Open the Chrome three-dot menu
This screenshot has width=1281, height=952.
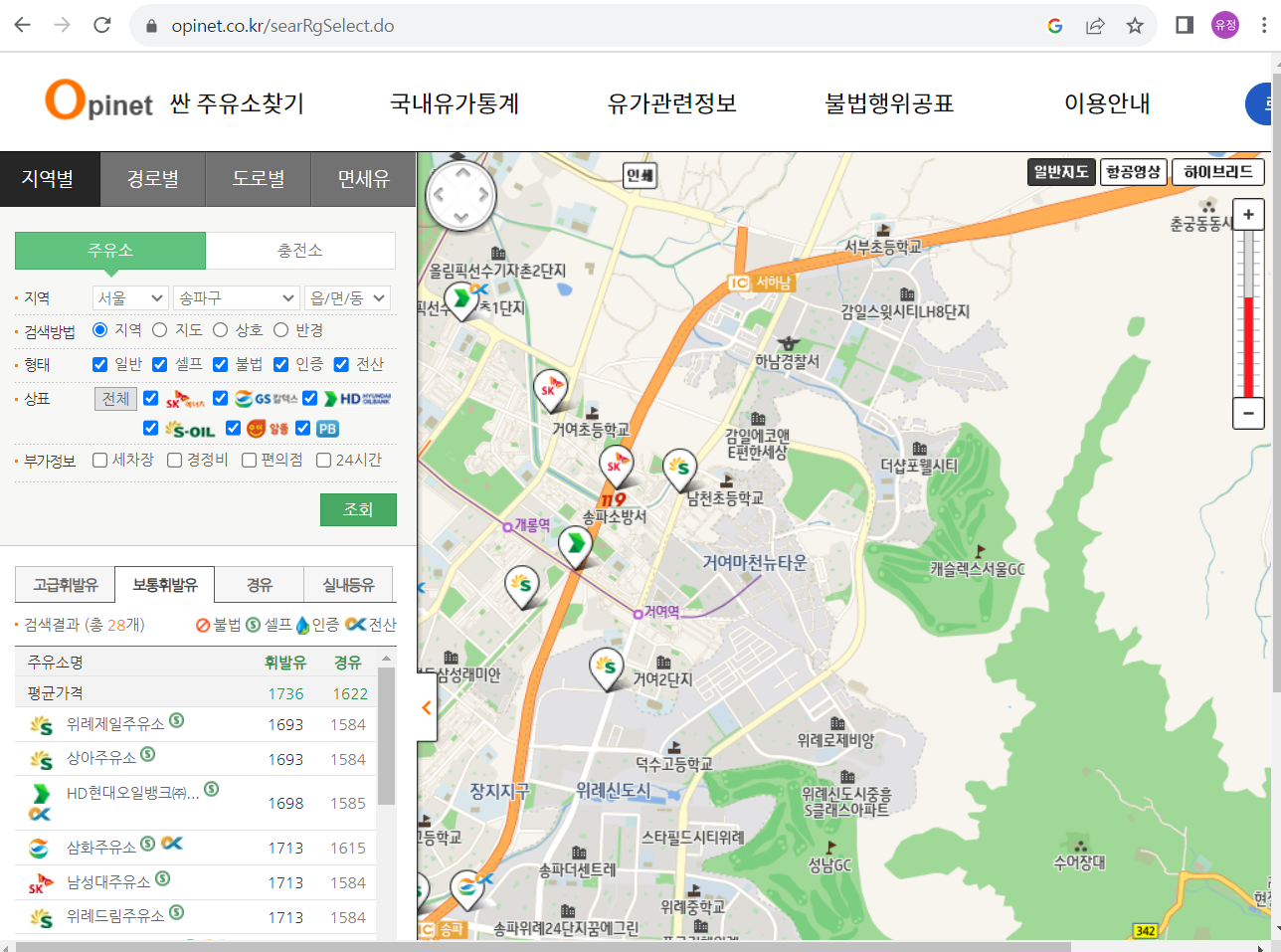pyautogui.click(x=1264, y=25)
